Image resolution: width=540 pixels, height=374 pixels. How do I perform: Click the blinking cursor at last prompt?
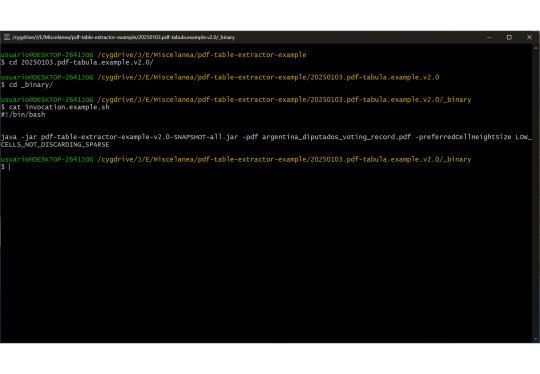[10, 167]
